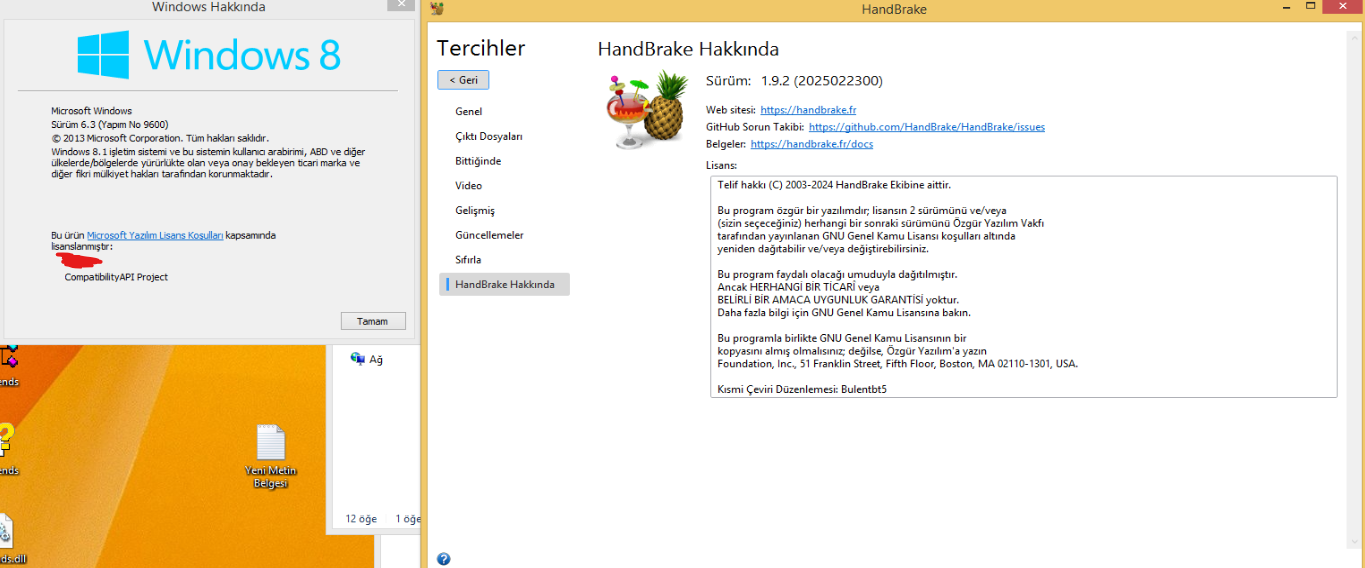Open the Güncellemeler preferences section

(489, 235)
